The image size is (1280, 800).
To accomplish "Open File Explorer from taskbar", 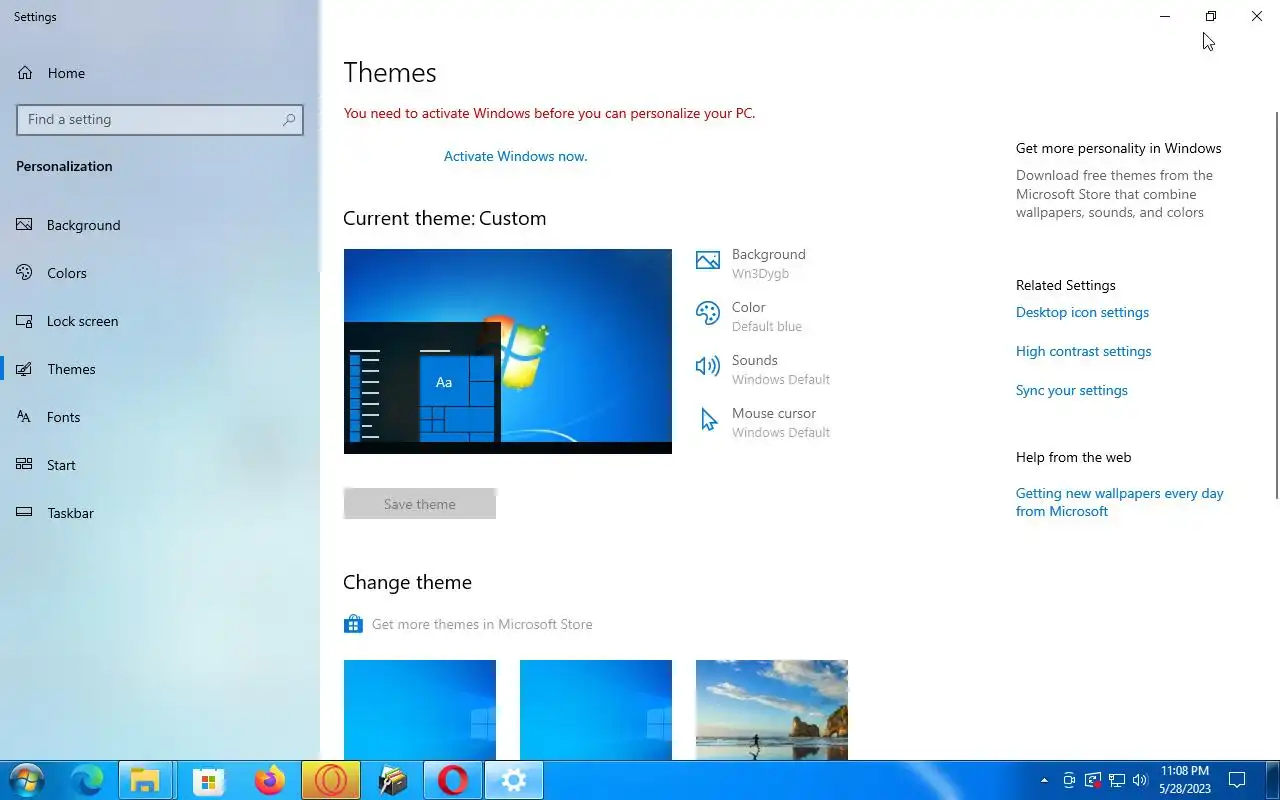I will click(146, 780).
